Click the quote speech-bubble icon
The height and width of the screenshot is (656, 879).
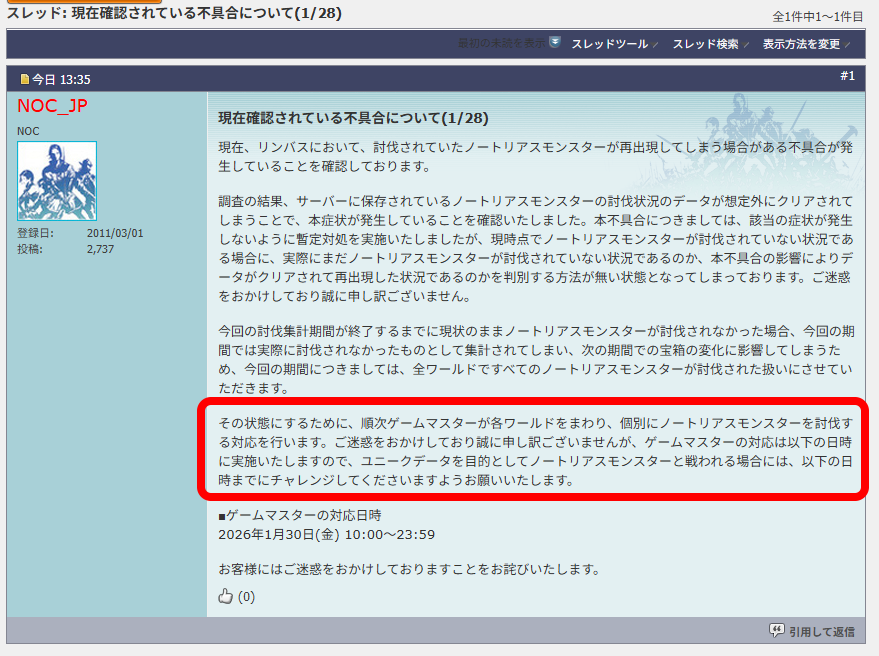click(776, 630)
